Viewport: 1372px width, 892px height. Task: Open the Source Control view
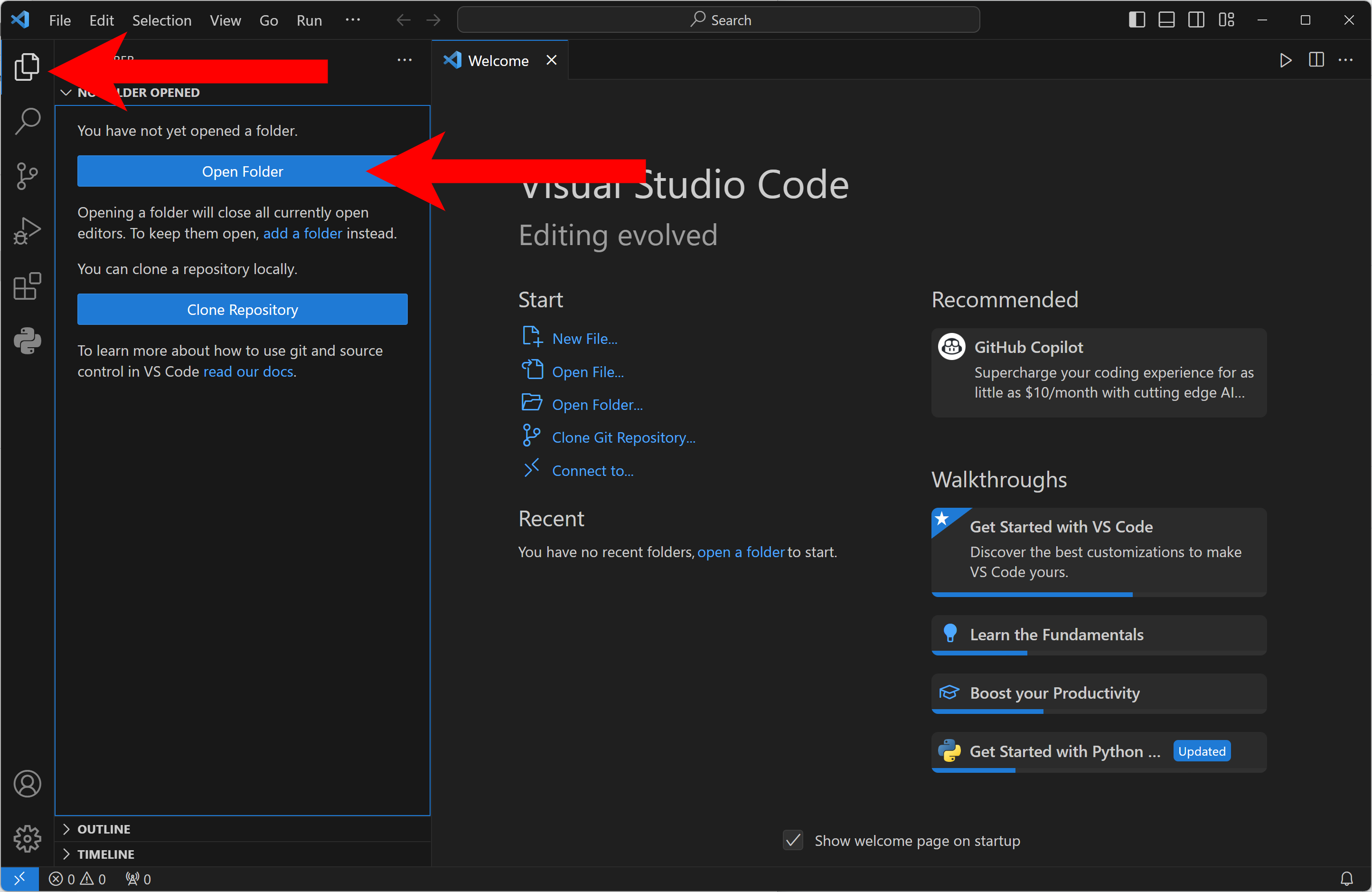tap(27, 176)
